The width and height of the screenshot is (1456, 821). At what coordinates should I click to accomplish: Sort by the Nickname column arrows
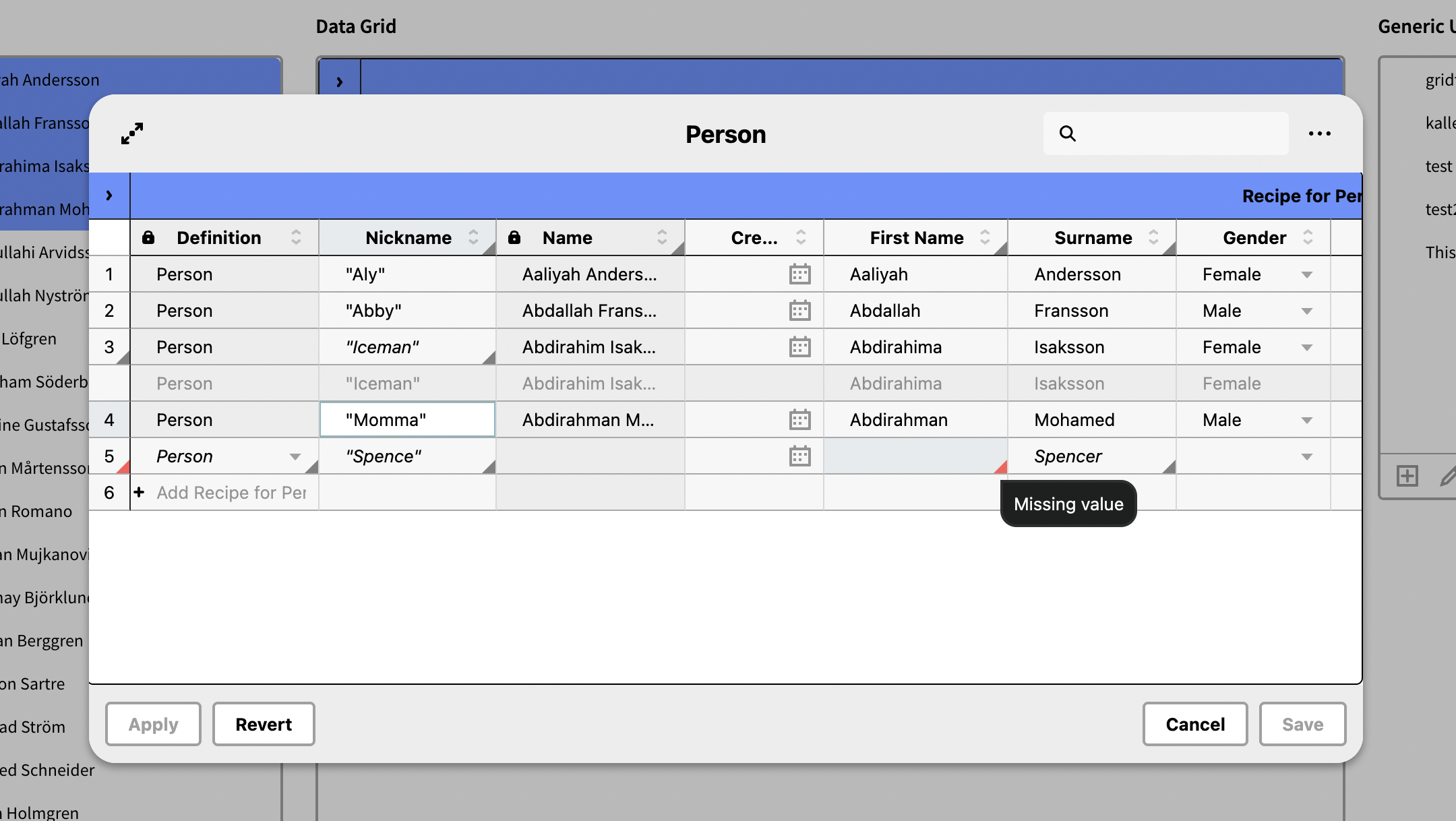coord(473,237)
